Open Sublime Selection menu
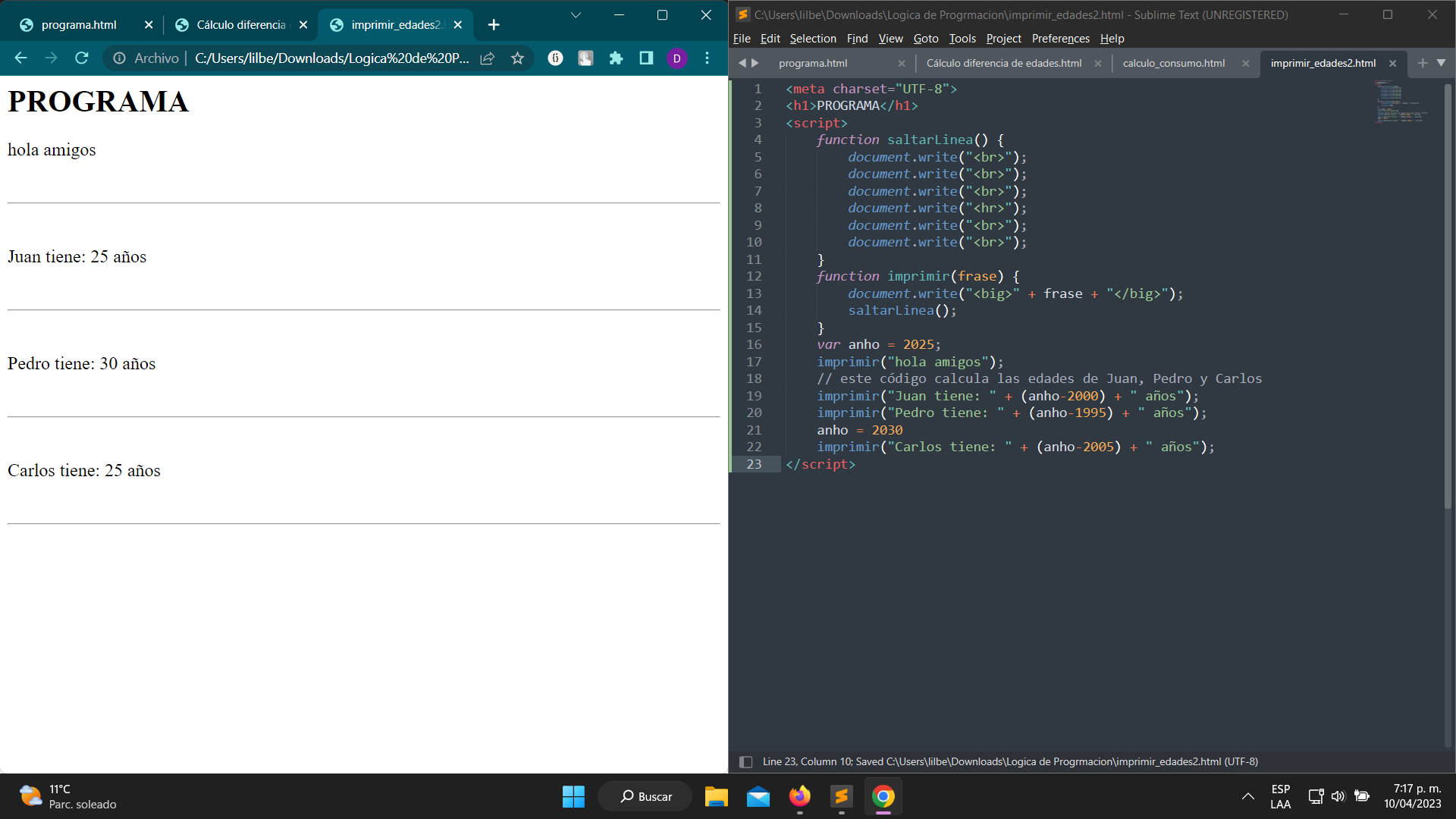This screenshot has height=819, width=1456. click(x=813, y=39)
